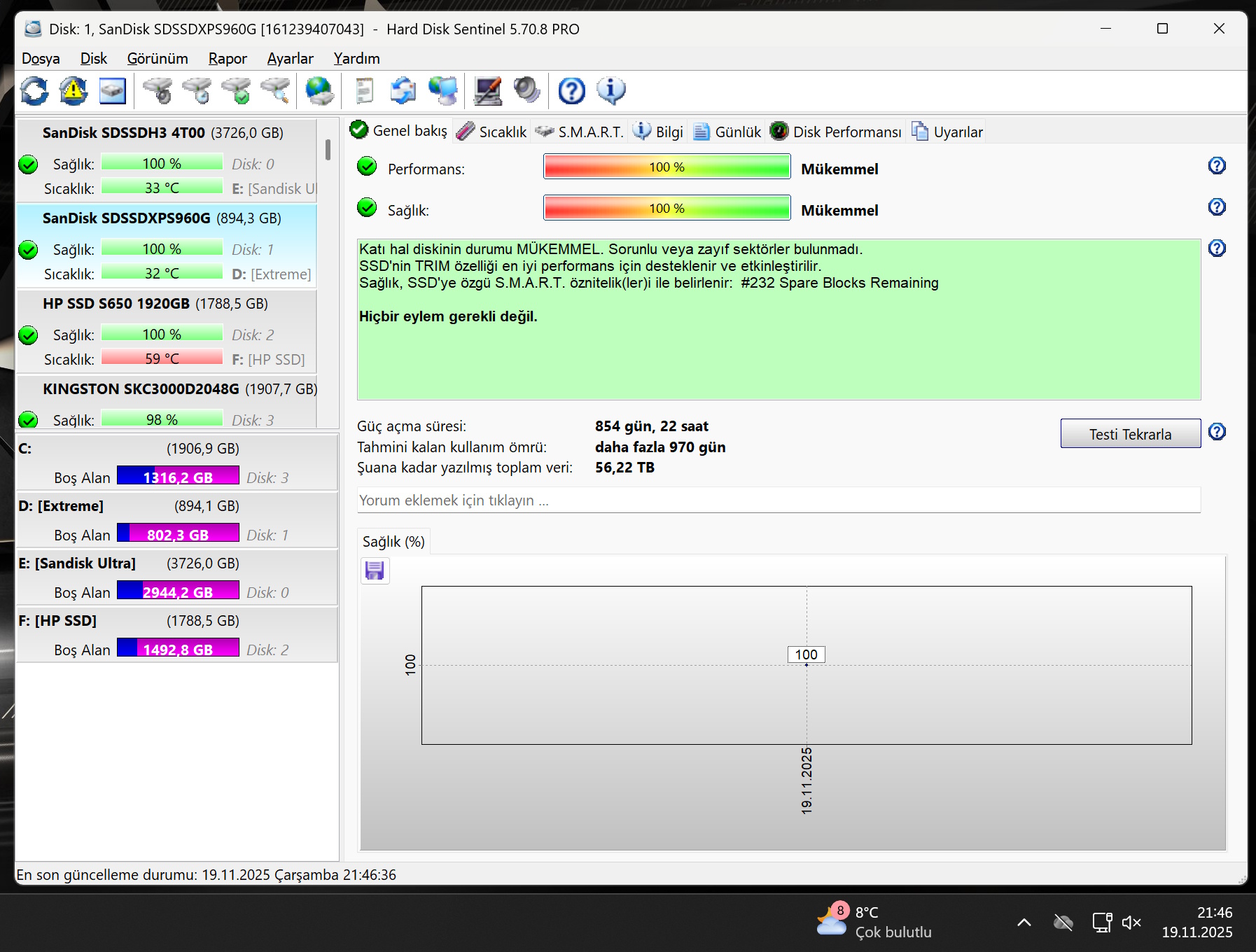The height and width of the screenshot is (952, 1256).
Task: Click the globe with disk toolbar icon
Action: coord(320,91)
